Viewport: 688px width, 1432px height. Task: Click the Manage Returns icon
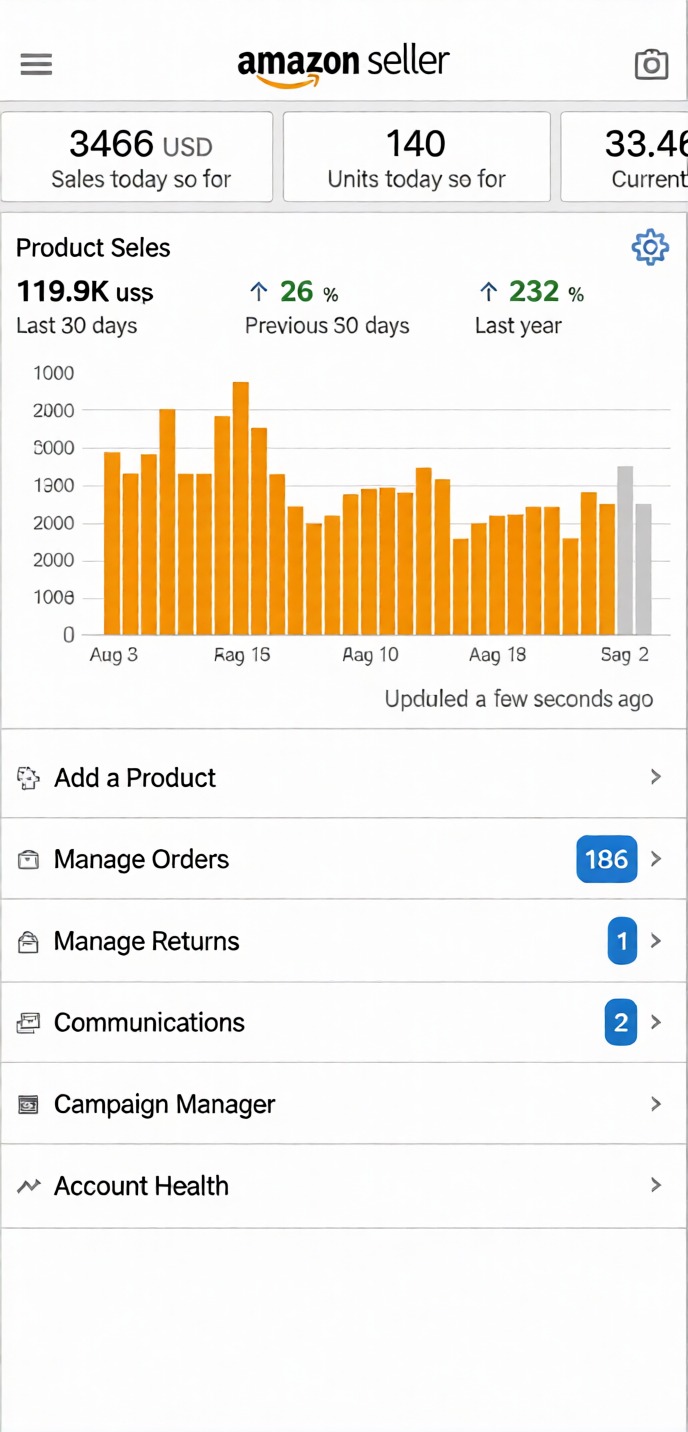click(29, 942)
